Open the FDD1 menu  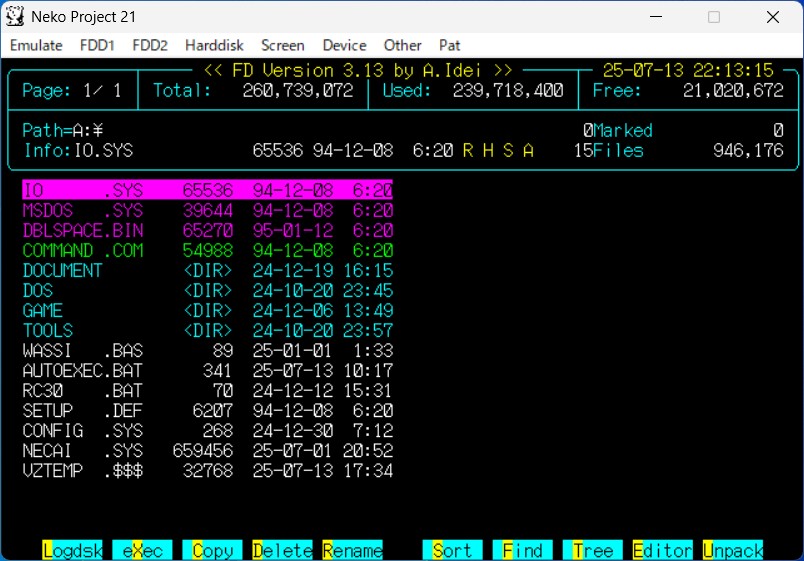click(97, 45)
